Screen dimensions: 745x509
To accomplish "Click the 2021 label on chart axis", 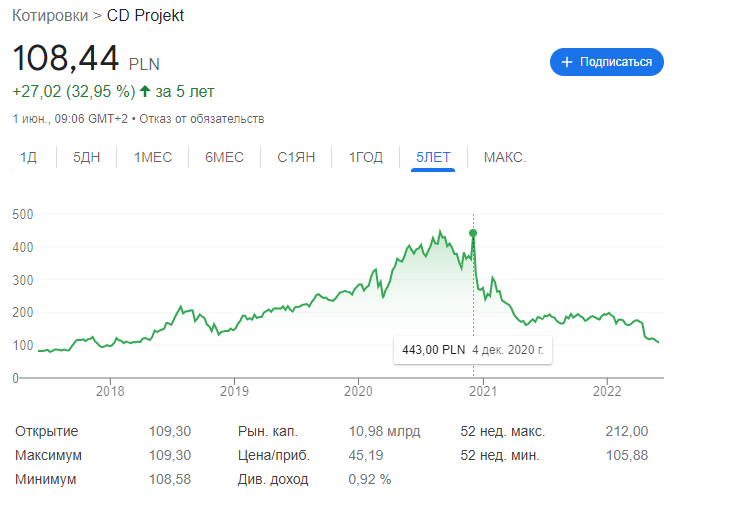I will [x=483, y=391].
